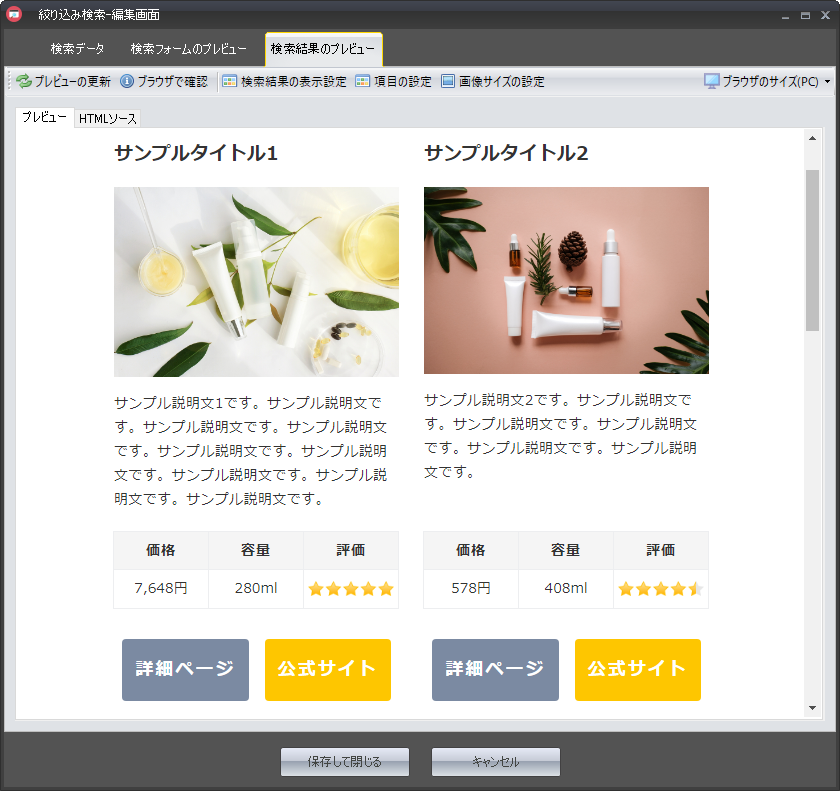The width and height of the screenshot is (840, 791).
Task: Click the サンプルタイトル2 product image
Action: (x=566, y=280)
